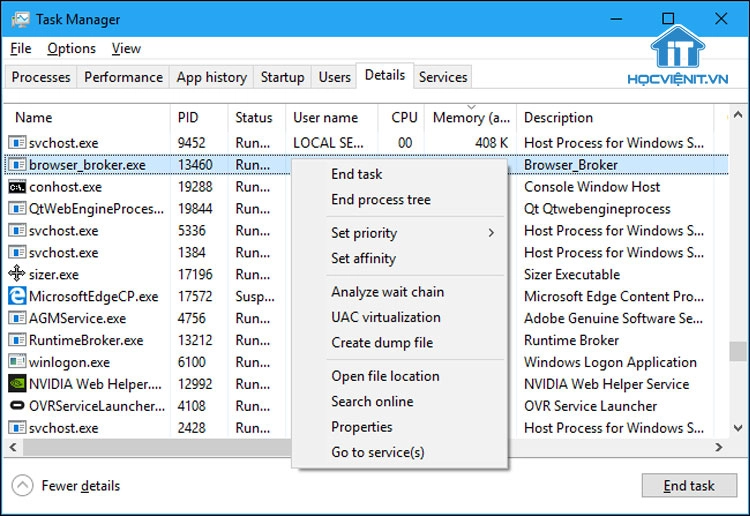Click the 408 K memory value
750x516 pixels.
pos(491,143)
